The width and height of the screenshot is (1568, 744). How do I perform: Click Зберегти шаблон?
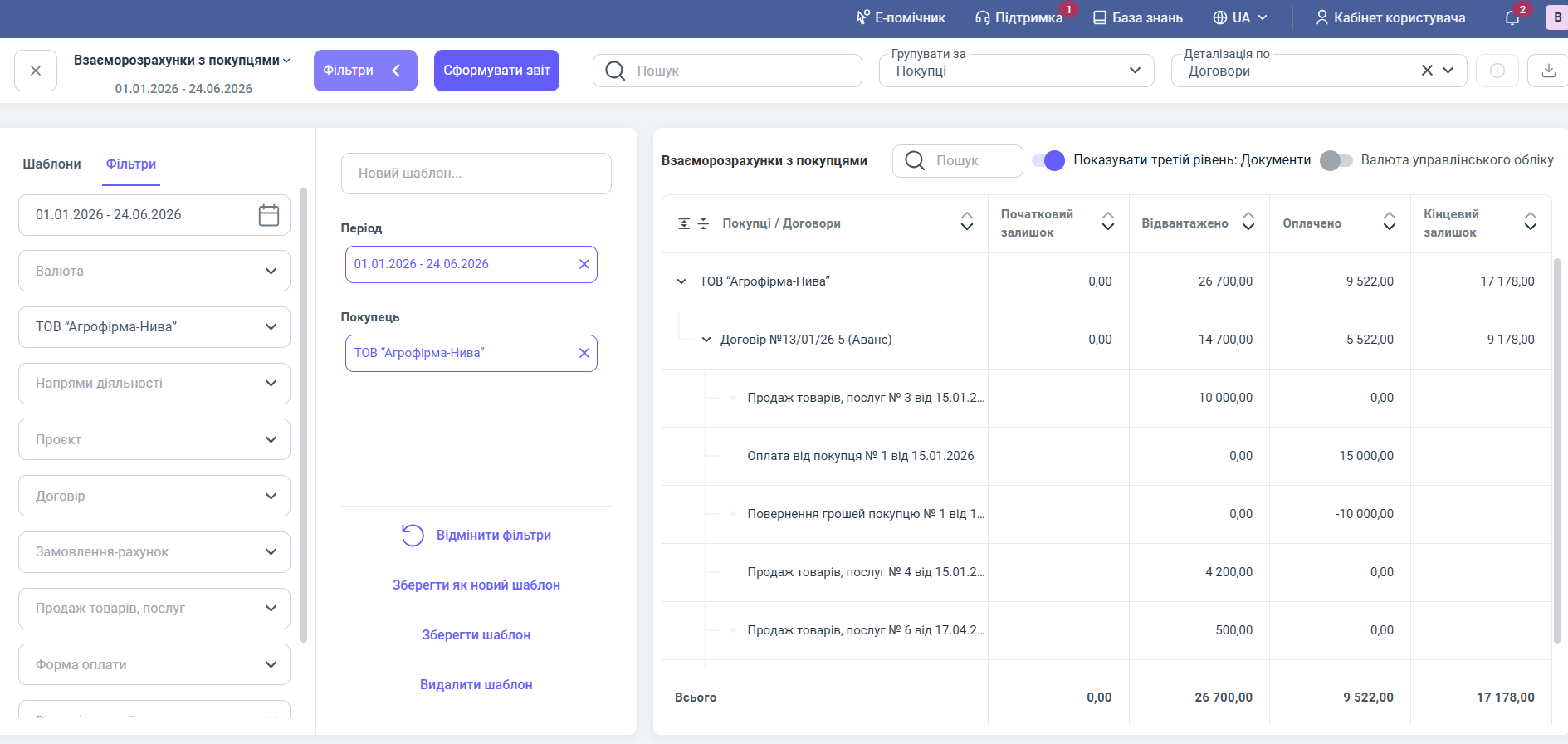coord(476,635)
